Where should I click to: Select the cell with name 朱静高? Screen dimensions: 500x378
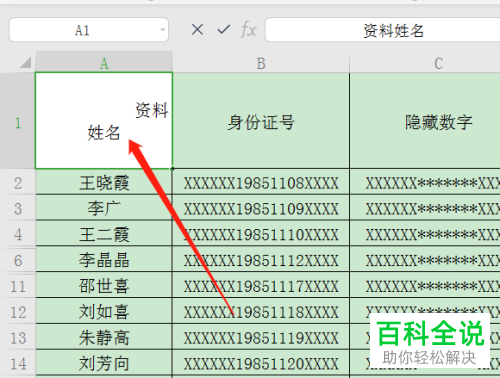pyautogui.click(x=104, y=337)
